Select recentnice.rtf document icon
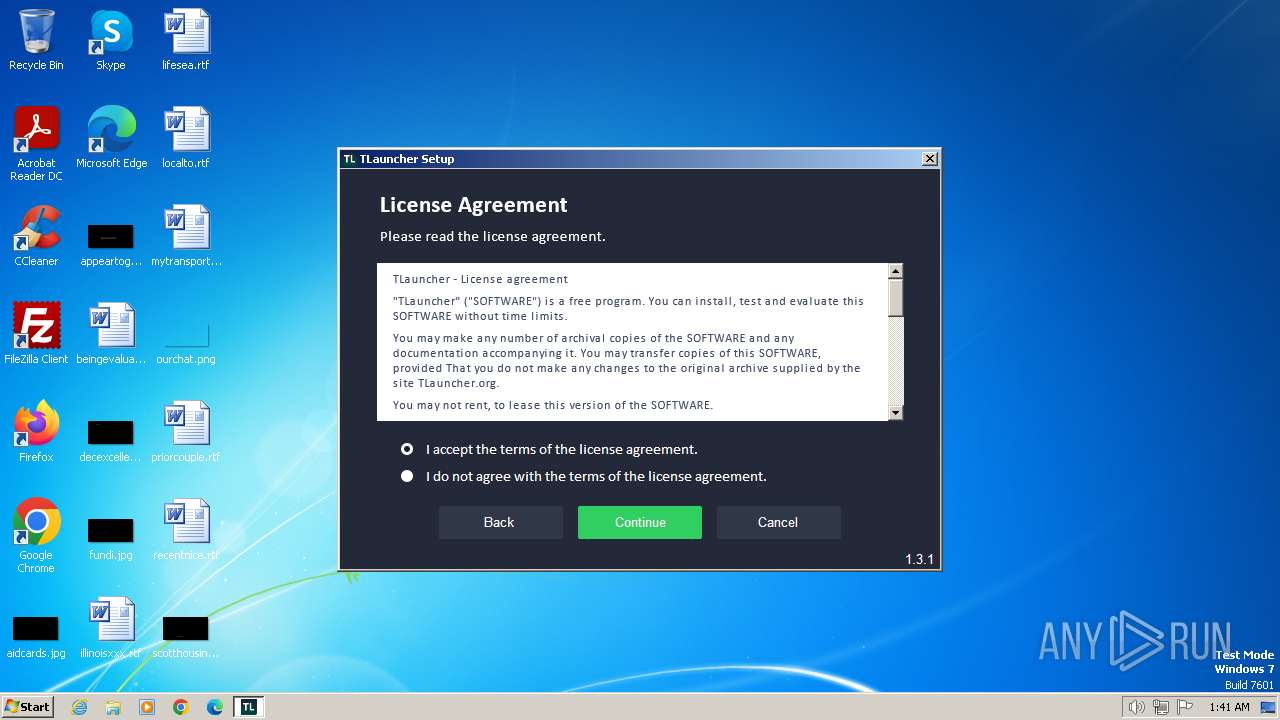Image resolution: width=1280 pixels, height=720 pixels. point(186,529)
